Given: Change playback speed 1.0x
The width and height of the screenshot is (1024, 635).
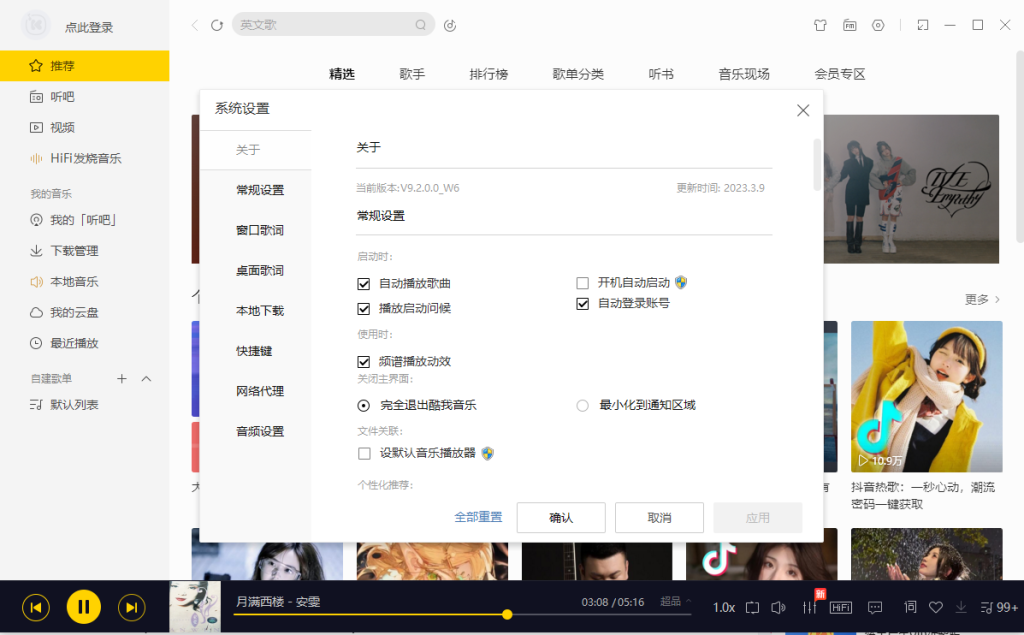Looking at the screenshot, I should (724, 608).
